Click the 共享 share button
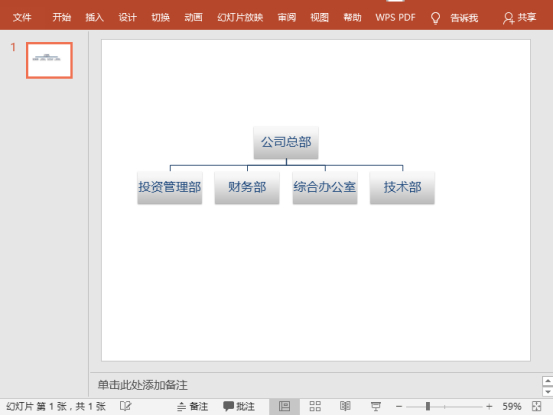 pos(519,18)
